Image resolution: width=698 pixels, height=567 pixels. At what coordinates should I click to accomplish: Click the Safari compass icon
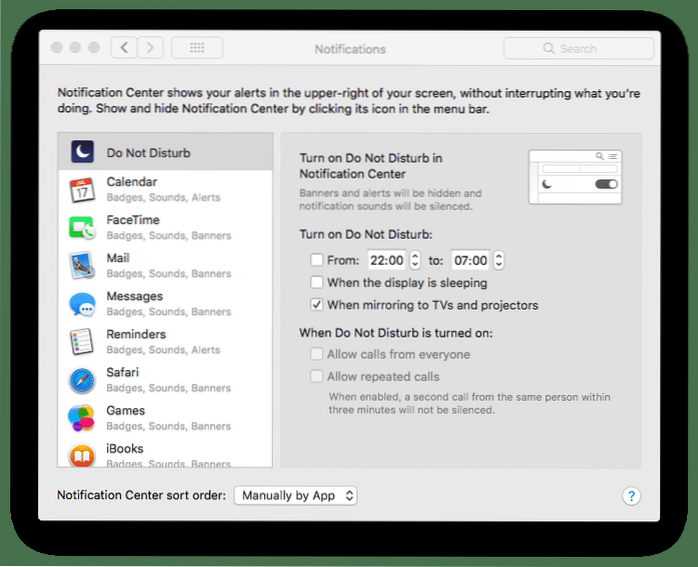[82, 380]
